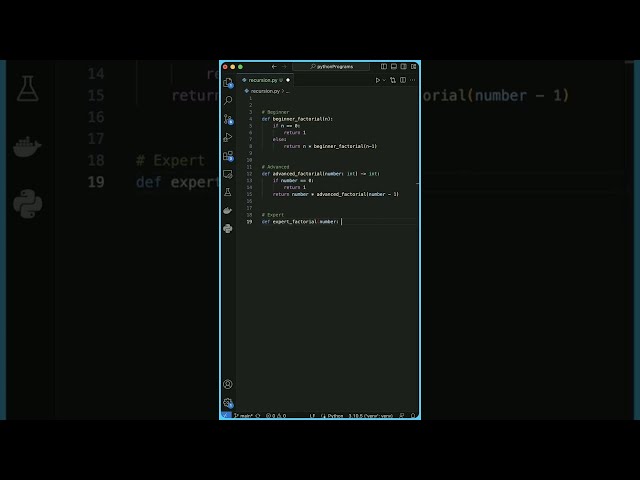640x480 pixels.
Task: Click 'def expert_factorial(number:' on line 19
Action: 300,222
